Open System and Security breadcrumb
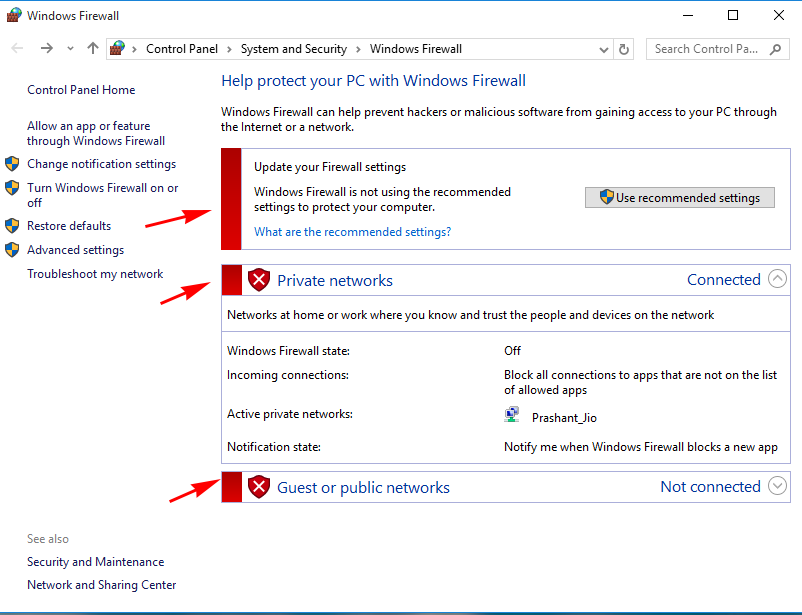The height and width of the screenshot is (615, 802). (x=294, y=49)
